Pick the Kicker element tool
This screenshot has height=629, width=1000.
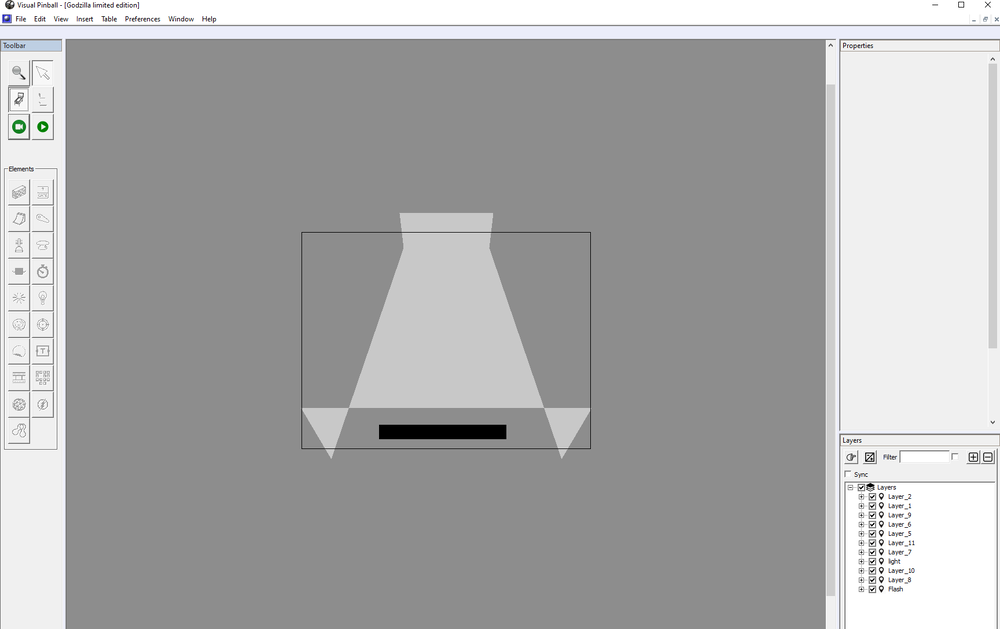coord(18,325)
